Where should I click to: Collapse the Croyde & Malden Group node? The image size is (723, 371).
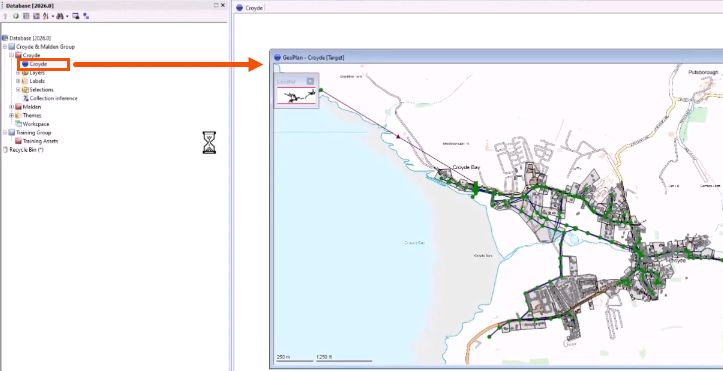[5, 47]
